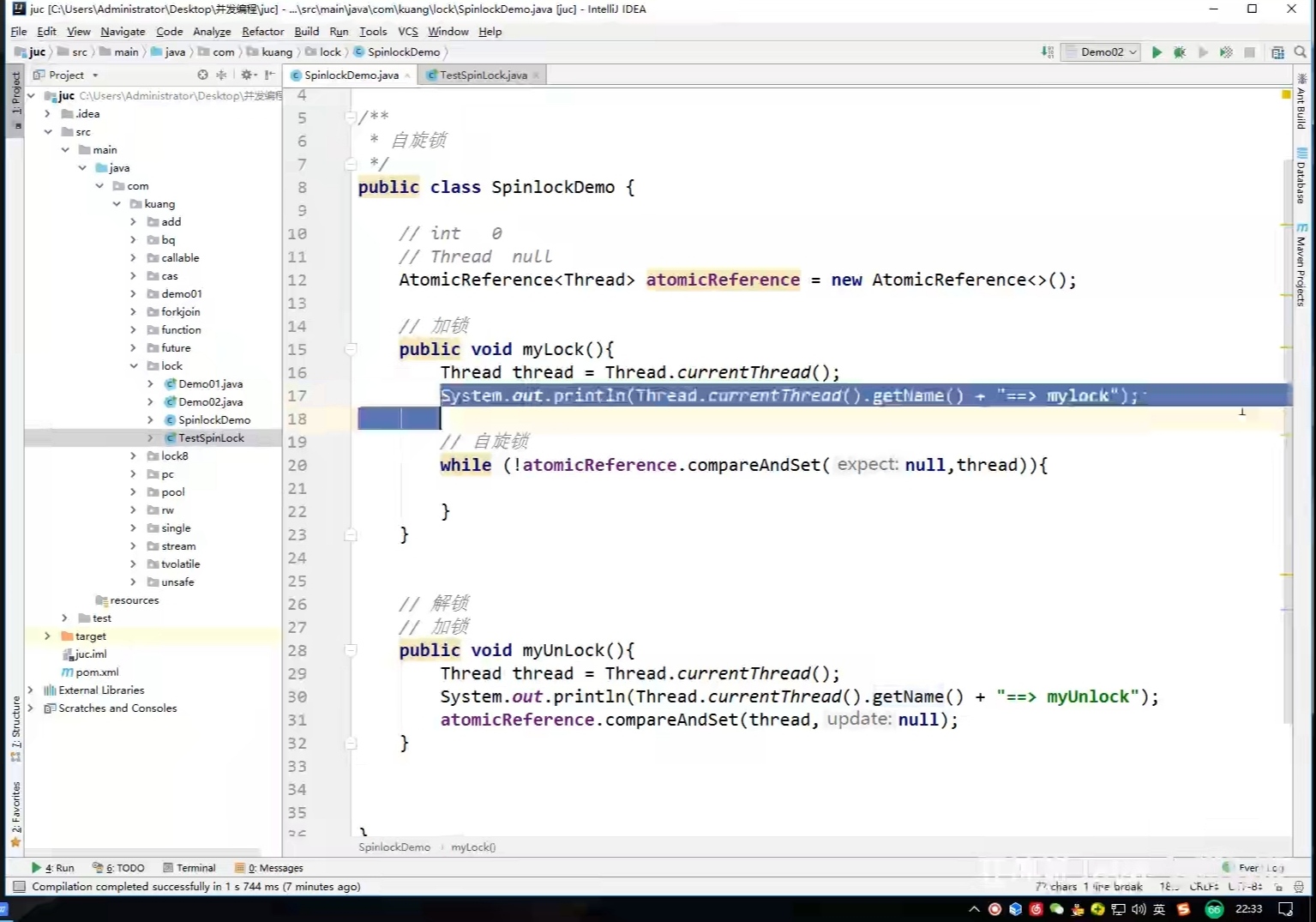
Task: Open the Maven Projects side panel
Action: click(x=1301, y=264)
